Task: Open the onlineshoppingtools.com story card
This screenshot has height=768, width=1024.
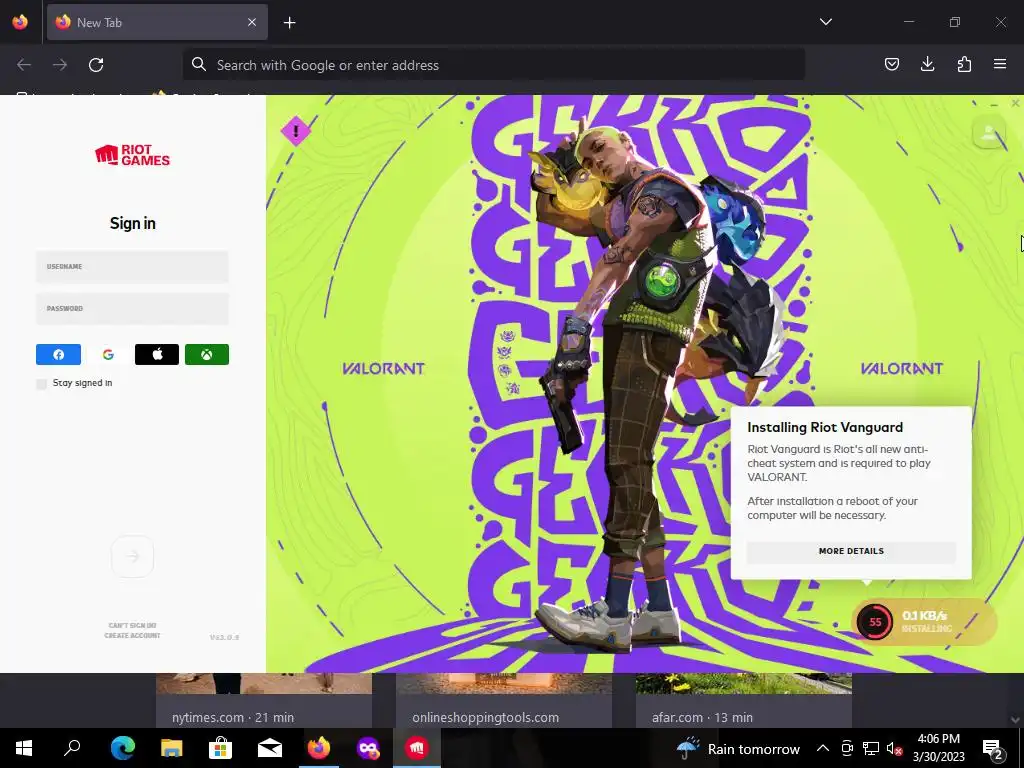Action: click(504, 700)
